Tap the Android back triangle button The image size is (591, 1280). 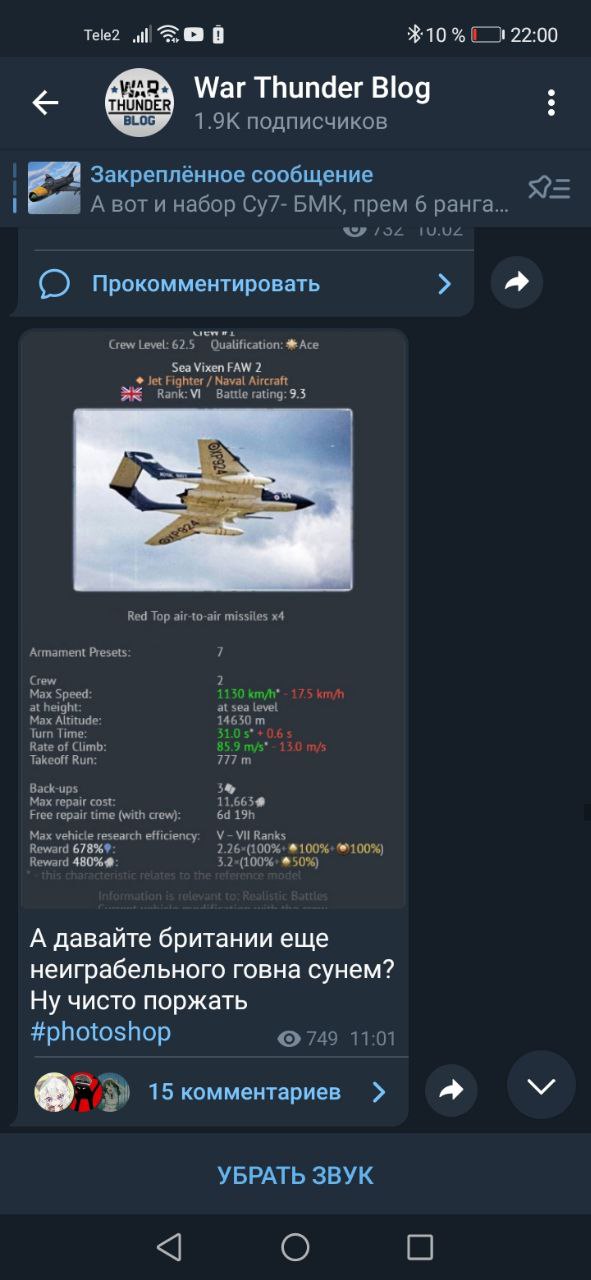pos(169,1246)
